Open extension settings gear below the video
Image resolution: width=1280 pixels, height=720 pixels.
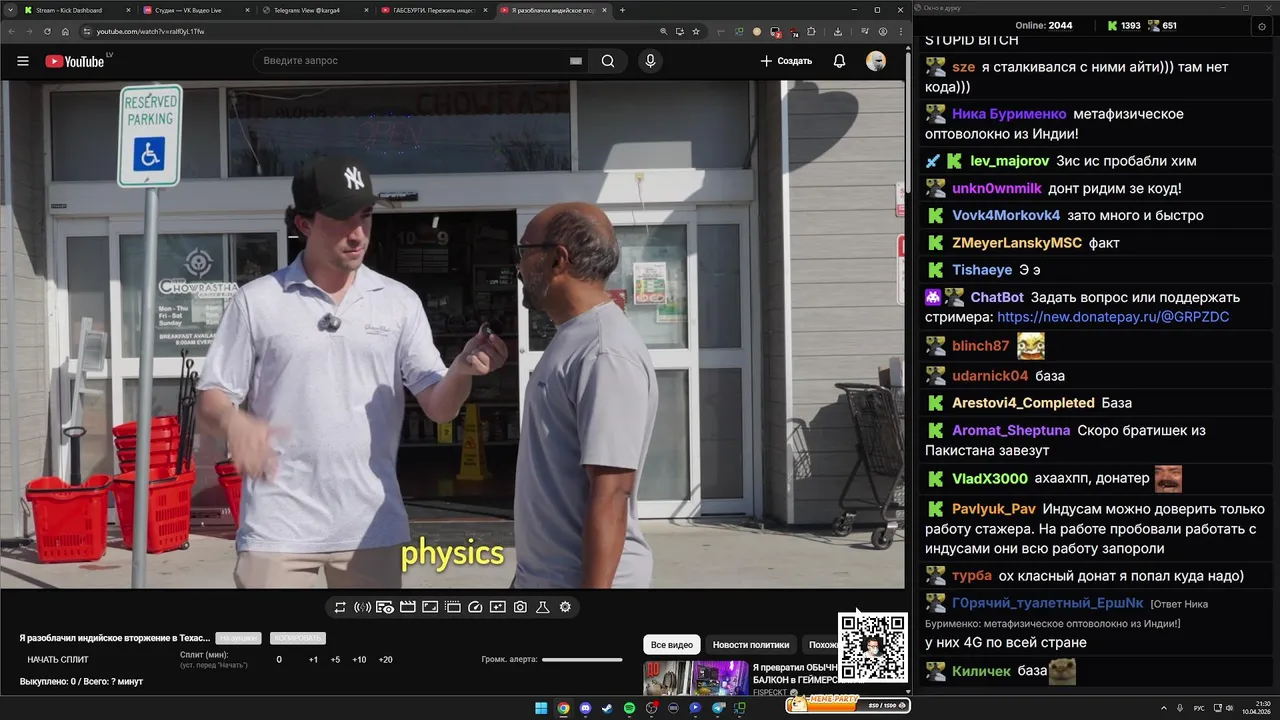point(565,607)
